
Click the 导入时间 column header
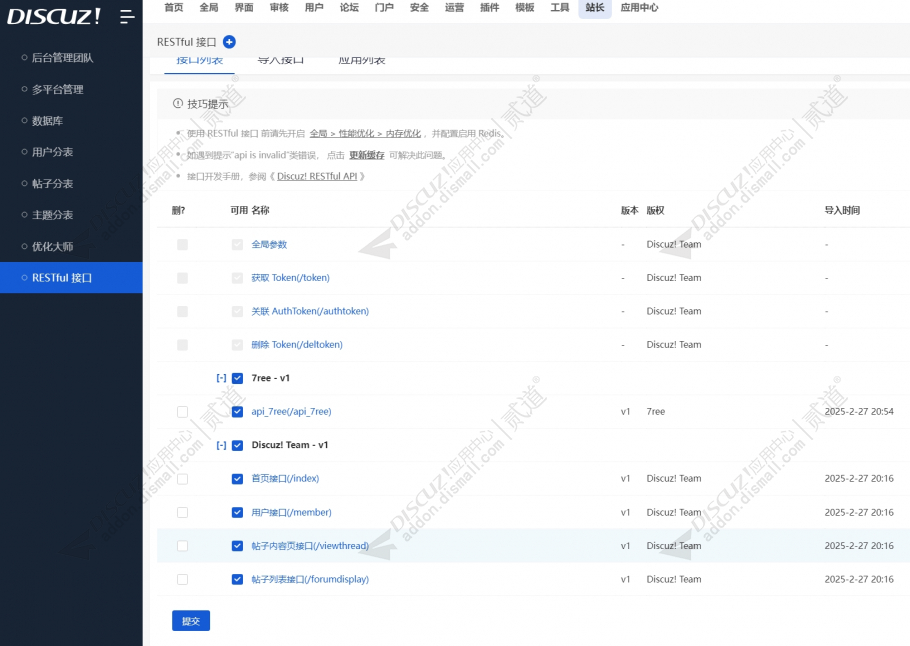pos(842,210)
